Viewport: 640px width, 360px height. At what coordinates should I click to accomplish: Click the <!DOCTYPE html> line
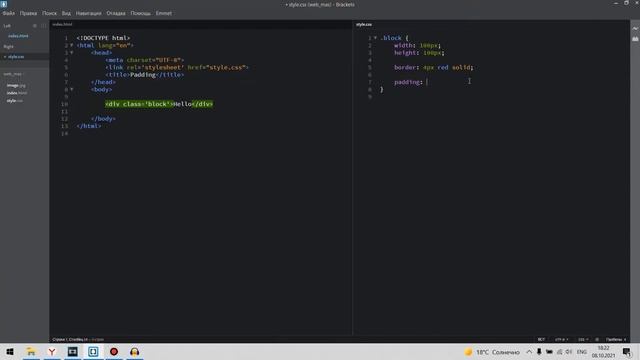click(103, 38)
